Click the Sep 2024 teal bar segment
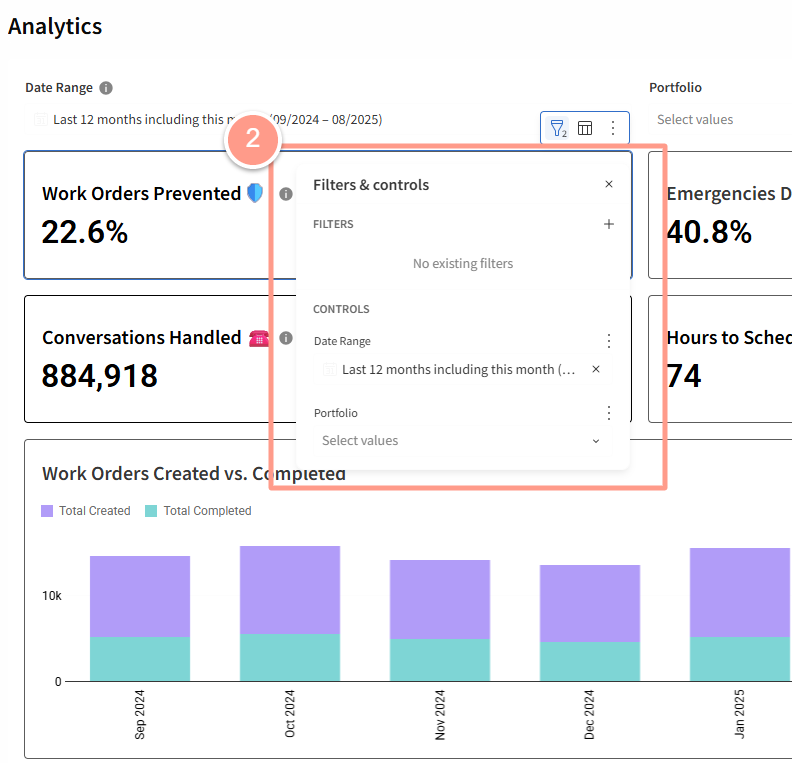 [x=140, y=658]
